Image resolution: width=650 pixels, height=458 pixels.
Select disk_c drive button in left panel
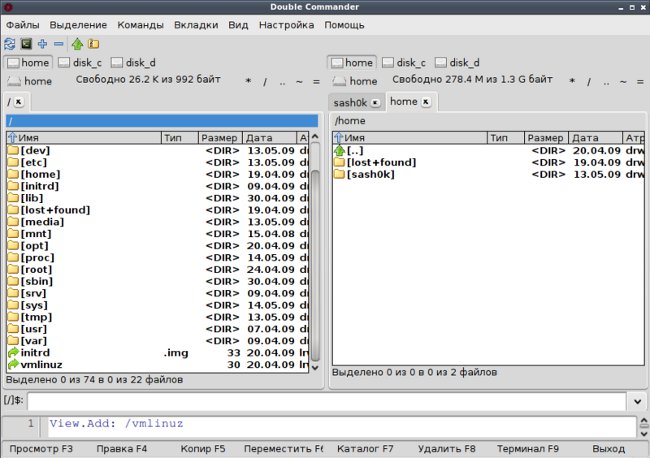[x=80, y=63]
